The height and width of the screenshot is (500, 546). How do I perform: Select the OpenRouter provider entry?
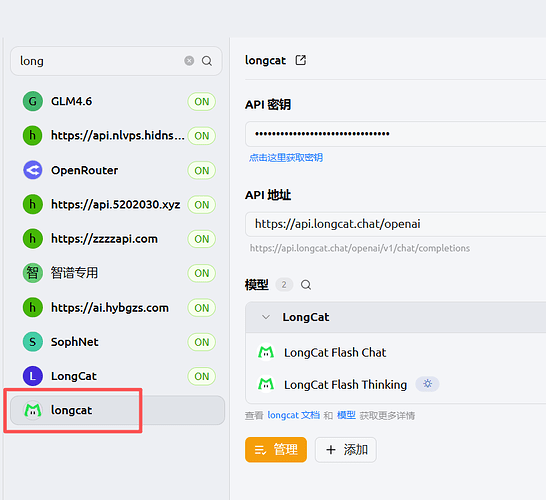118,170
